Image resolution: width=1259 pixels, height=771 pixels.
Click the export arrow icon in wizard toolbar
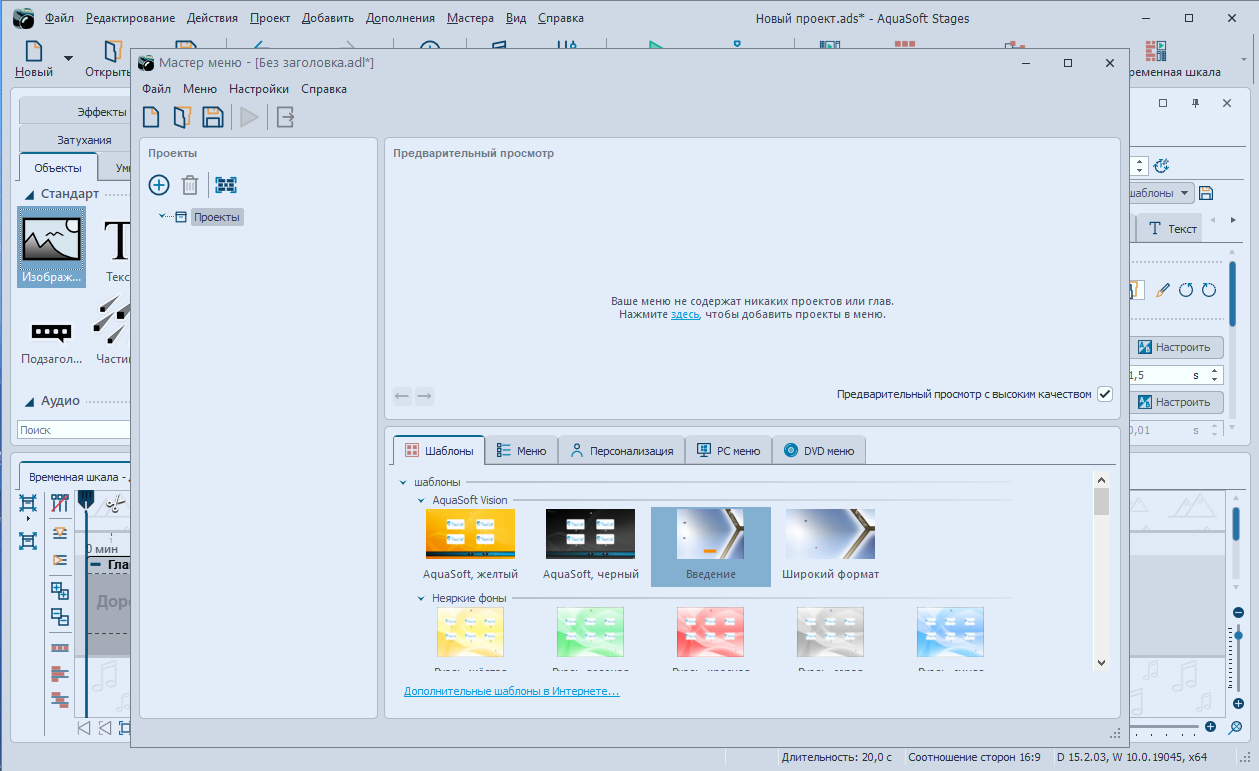(286, 117)
